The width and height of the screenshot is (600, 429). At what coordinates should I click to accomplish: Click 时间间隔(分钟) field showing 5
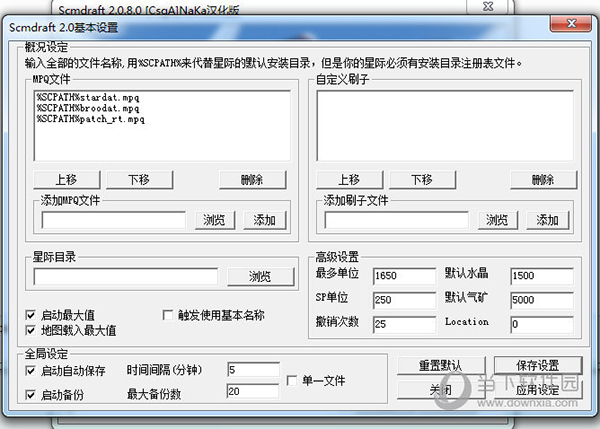(x=253, y=370)
